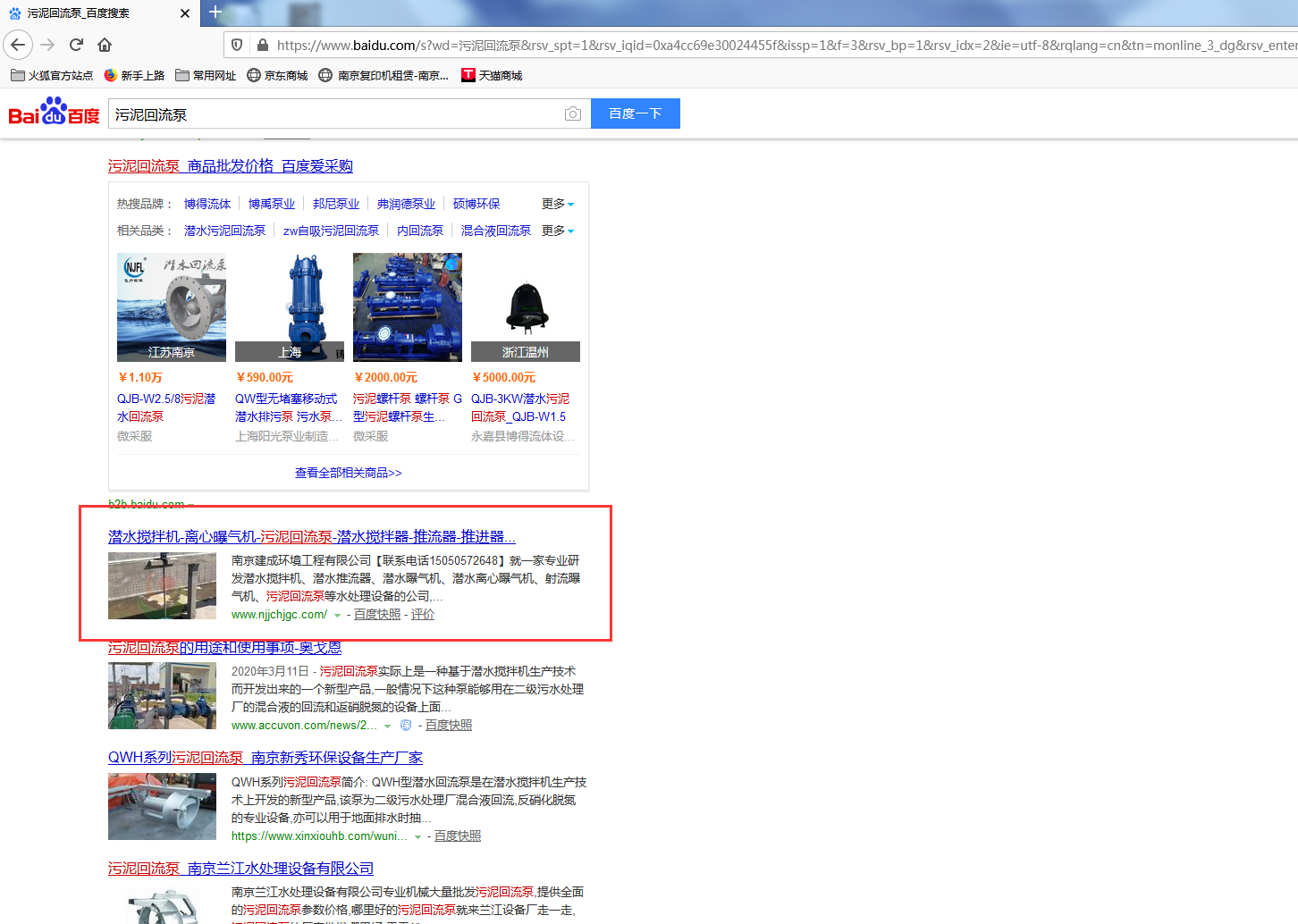The width and height of the screenshot is (1298, 924).
Task: Click verification badge icon on accuvon result
Action: [x=406, y=726]
